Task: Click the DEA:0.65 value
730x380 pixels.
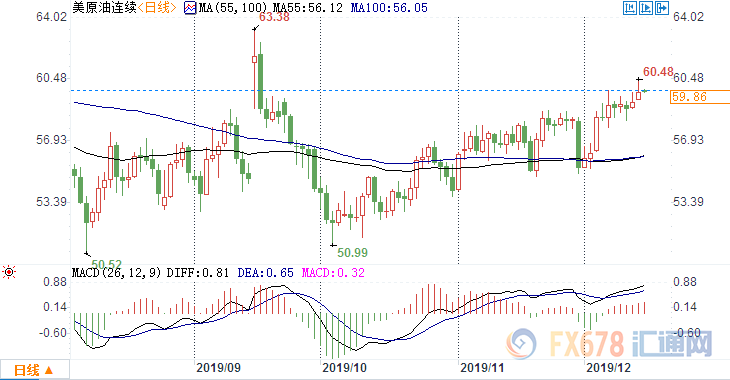Action: 265,272
